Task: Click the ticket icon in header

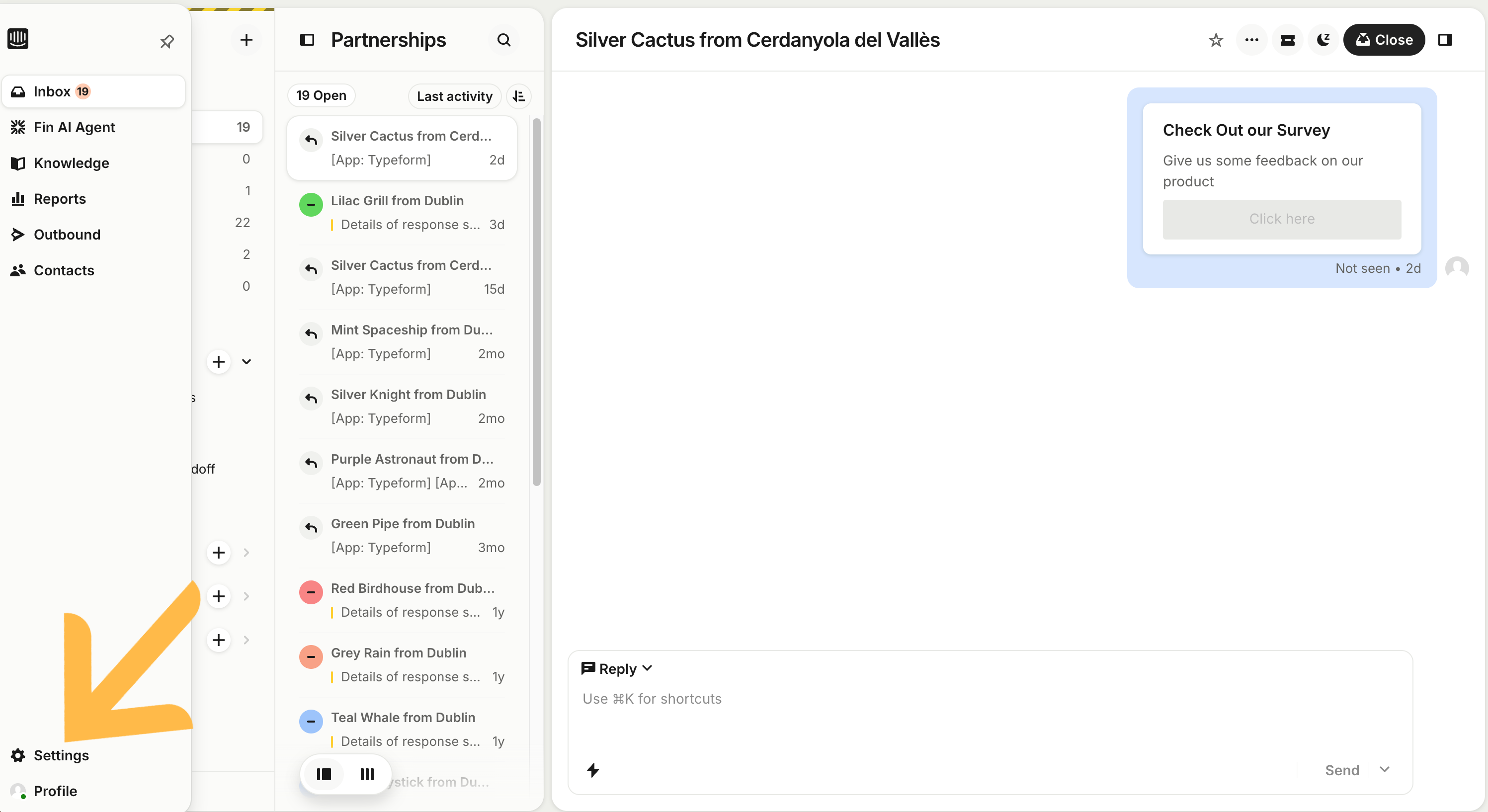Action: [x=1287, y=40]
